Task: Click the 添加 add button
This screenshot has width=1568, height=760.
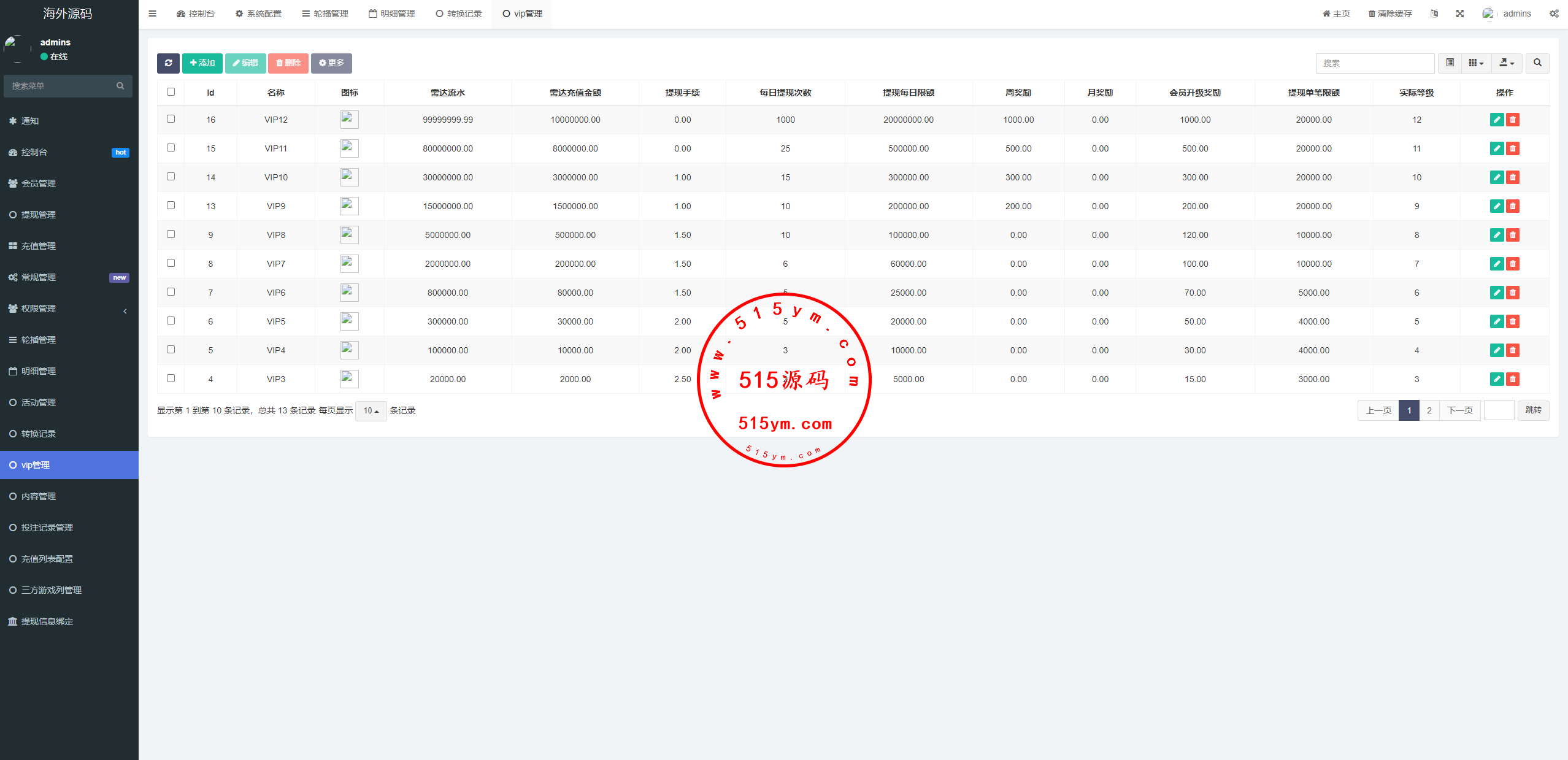Action: [x=202, y=63]
